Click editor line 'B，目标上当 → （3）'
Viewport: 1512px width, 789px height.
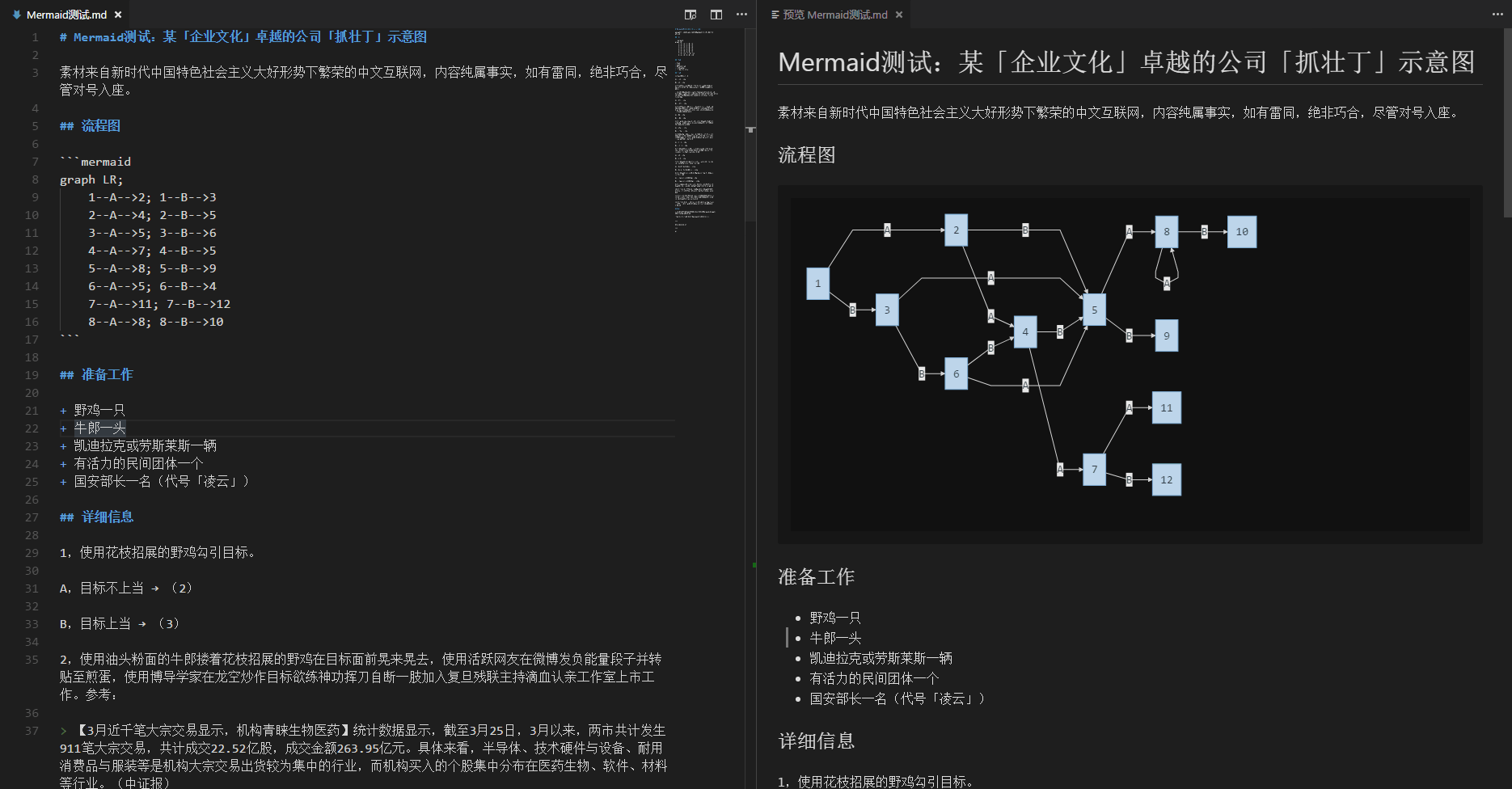(x=120, y=624)
